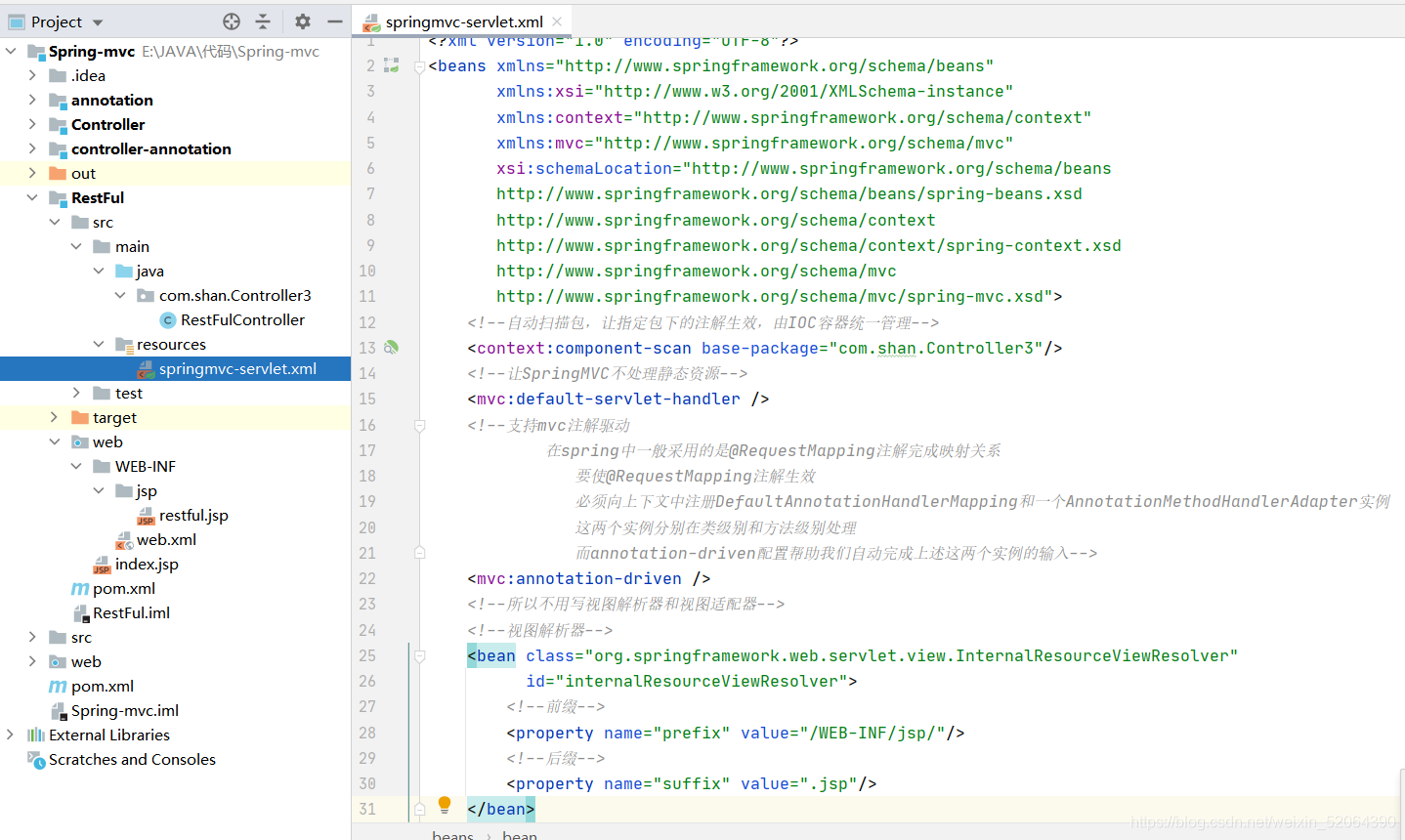Image resolution: width=1405 pixels, height=840 pixels.
Task: Click the index.jsp file icon
Action: 102,565
